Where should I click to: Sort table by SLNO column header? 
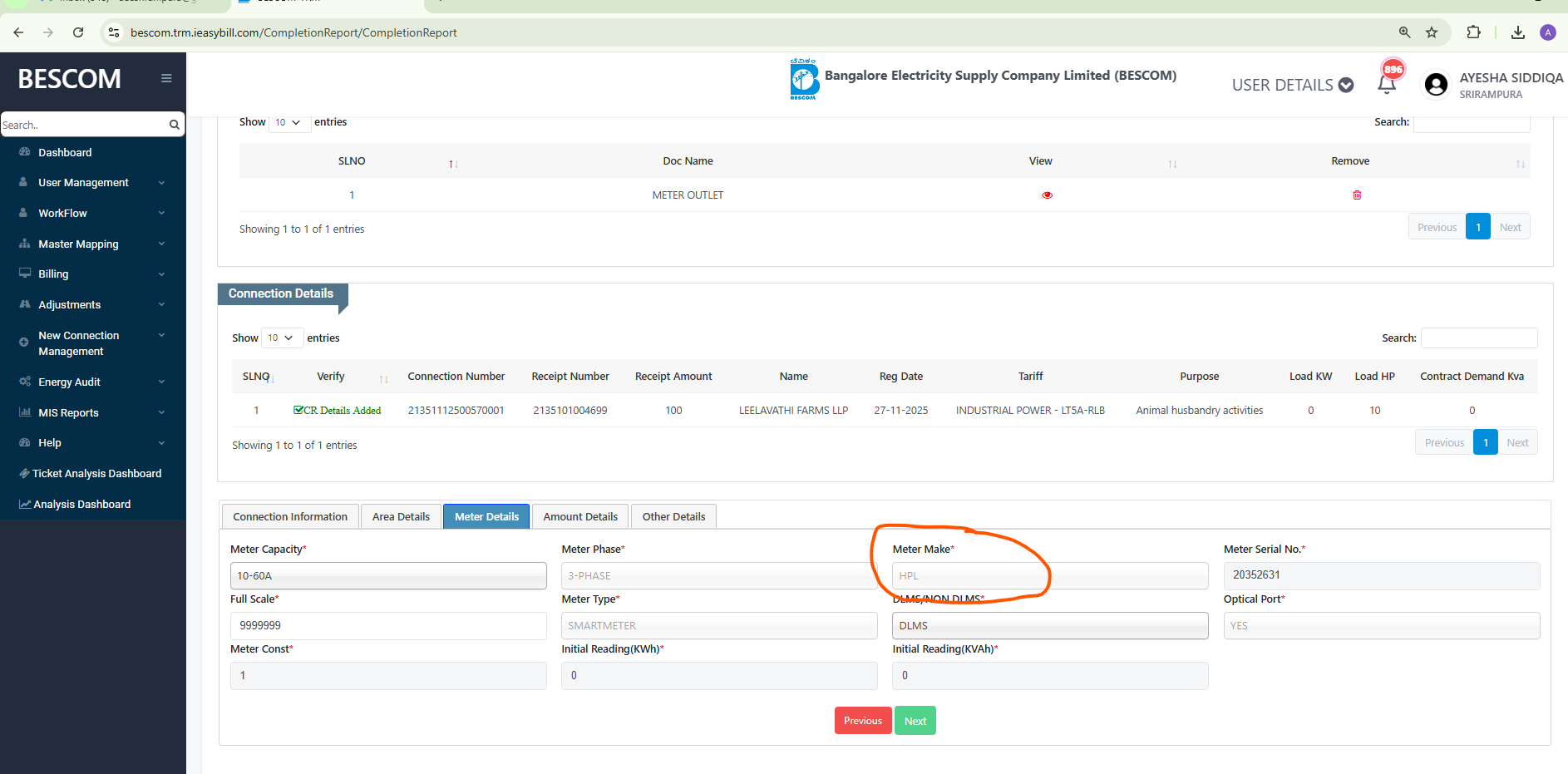[x=352, y=161]
